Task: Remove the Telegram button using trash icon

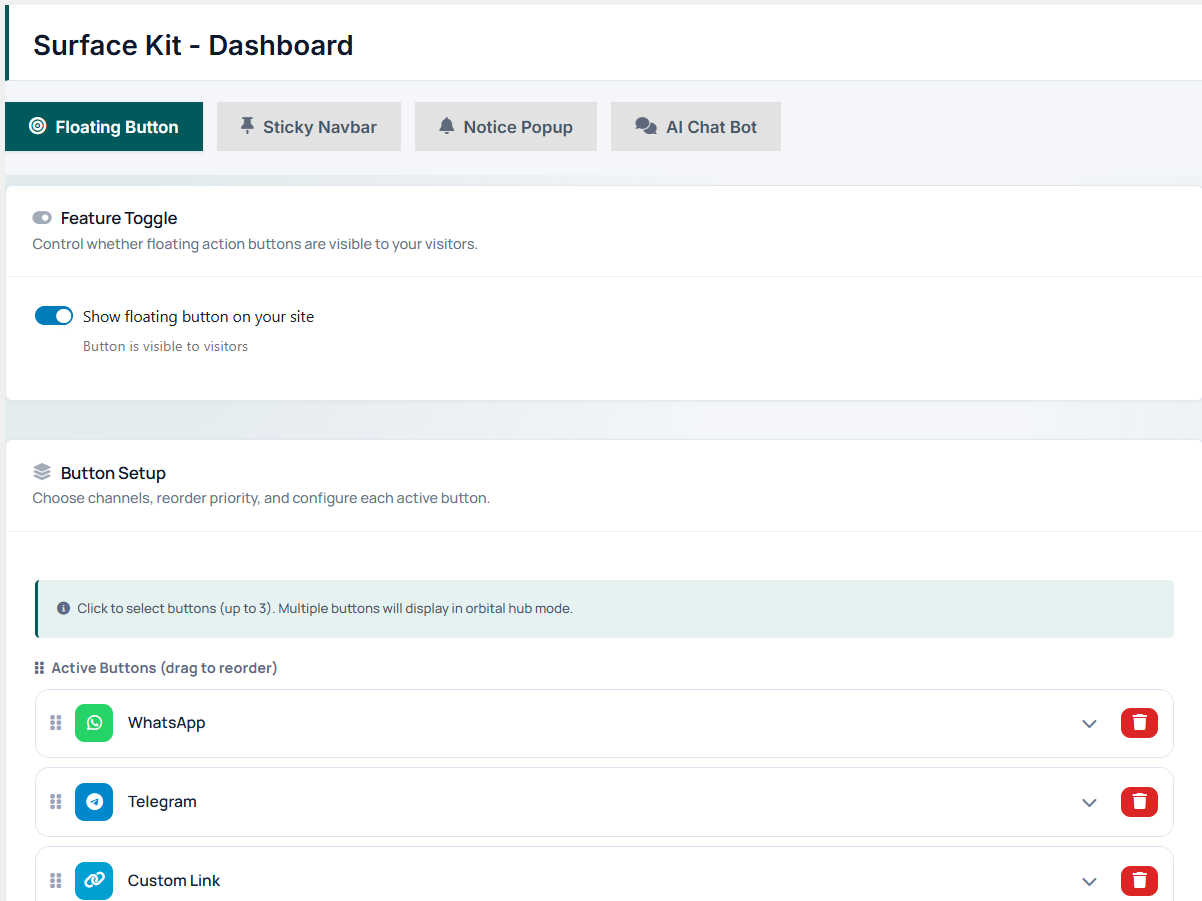Action: pyautogui.click(x=1139, y=802)
